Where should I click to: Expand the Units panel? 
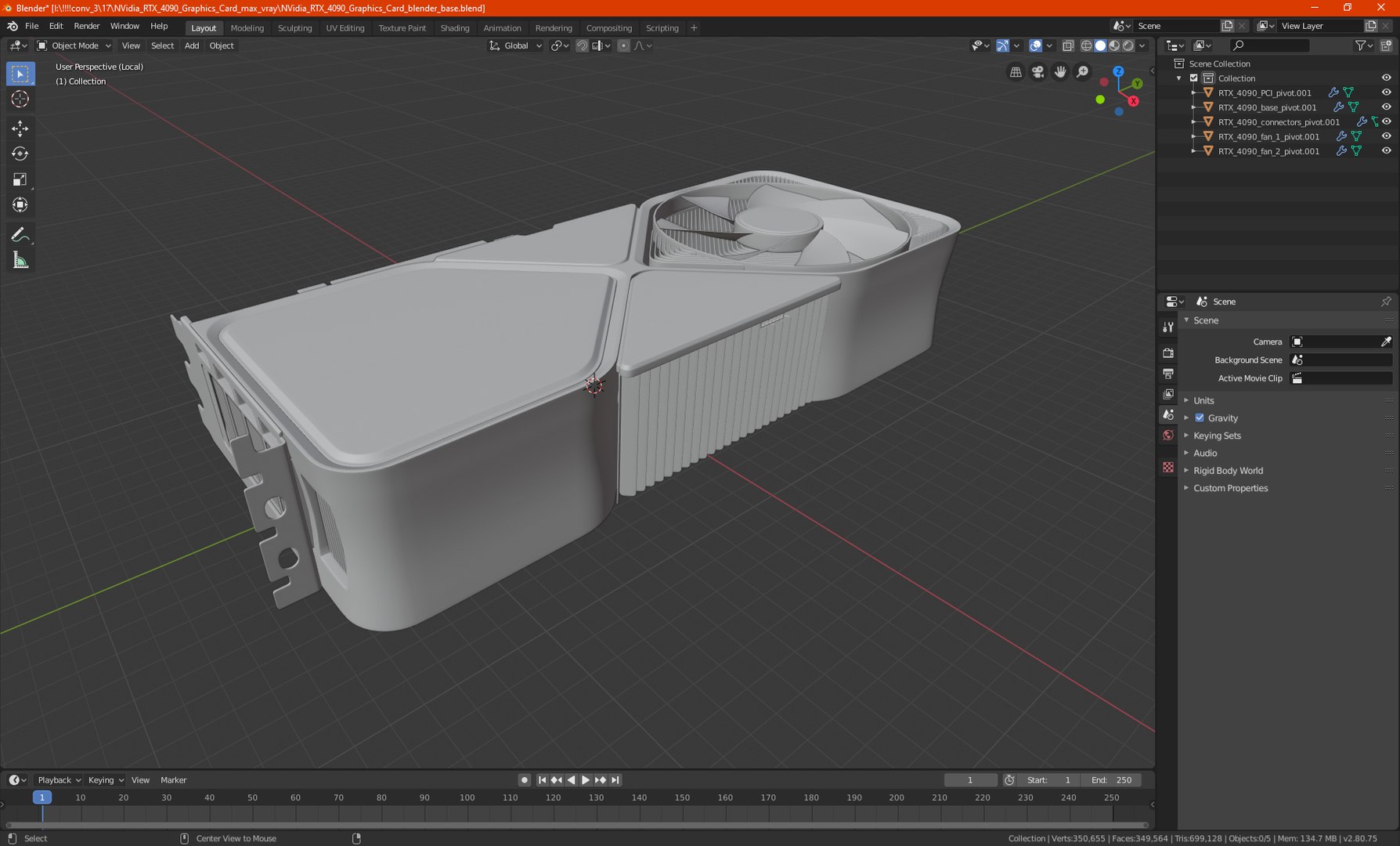tap(1203, 400)
